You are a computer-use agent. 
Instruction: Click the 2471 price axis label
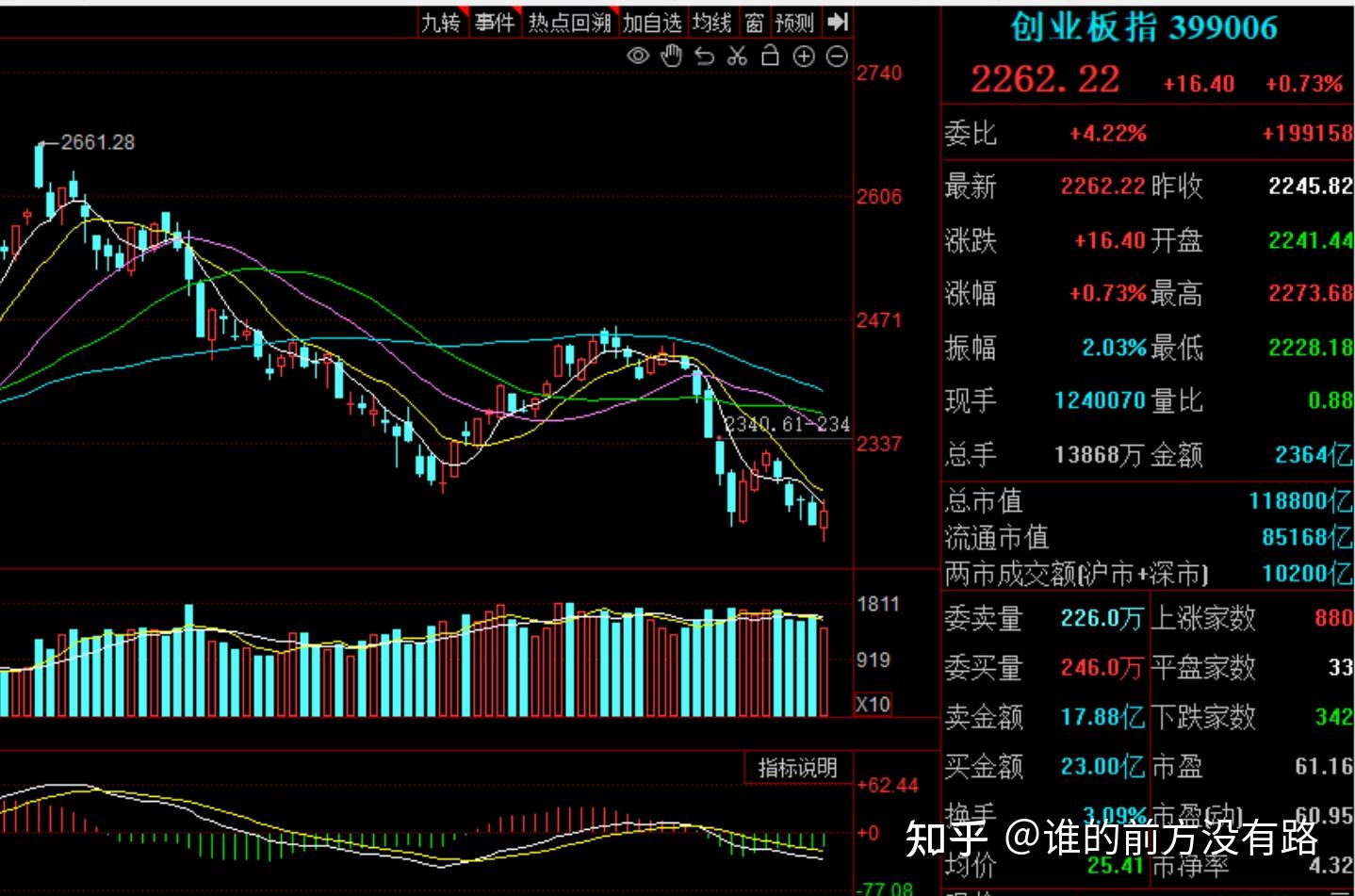[x=879, y=319]
